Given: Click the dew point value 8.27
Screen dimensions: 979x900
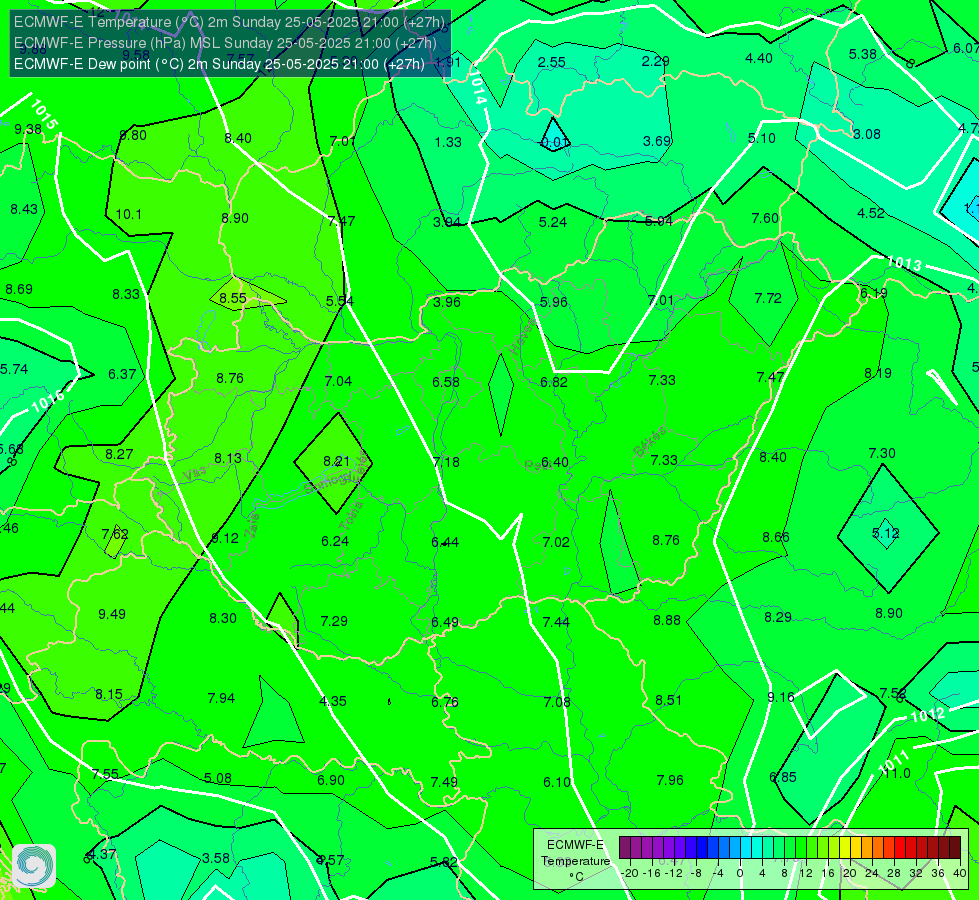Looking at the screenshot, I should click(119, 454).
